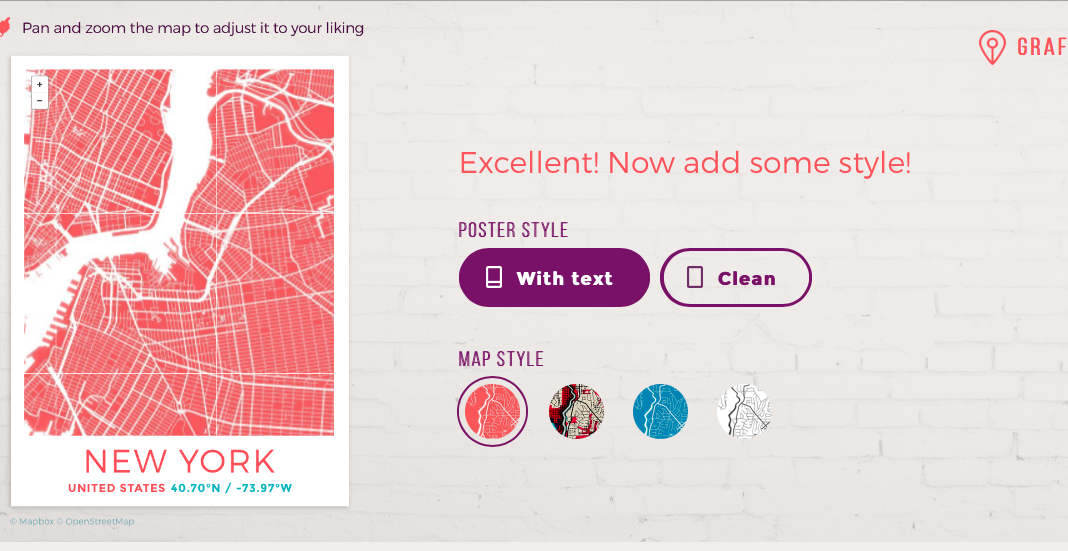This screenshot has height=551, width=1068.
Task: Zoom in on the map with plus button
Action: click(40, 85)
